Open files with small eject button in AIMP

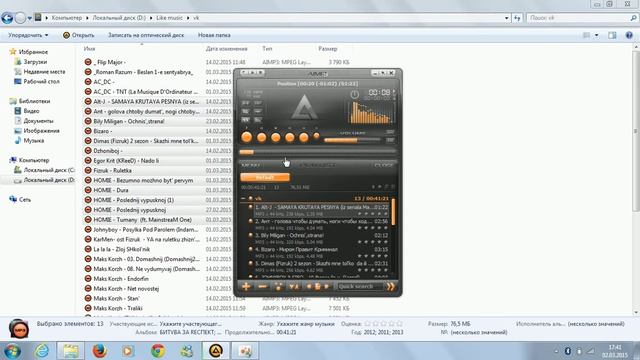[316, 136]
